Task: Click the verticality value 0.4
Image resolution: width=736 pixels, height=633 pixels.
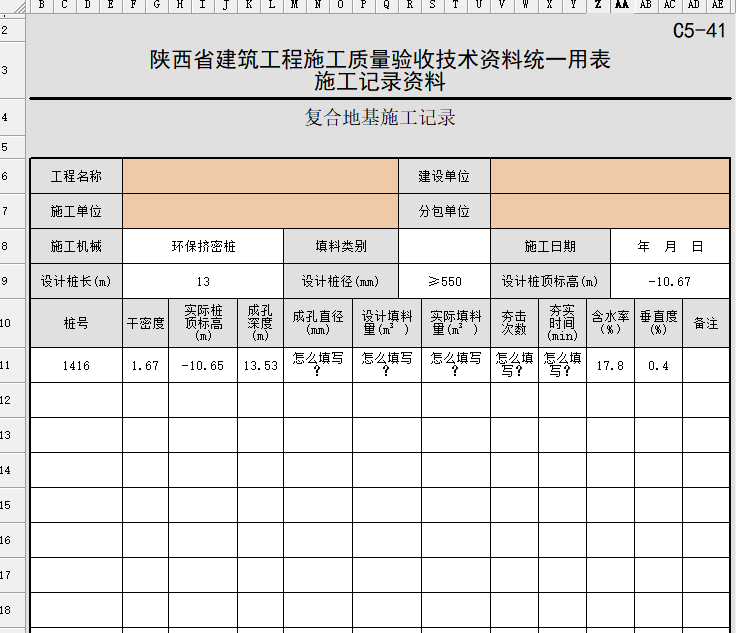Action: tap(658, 366)
